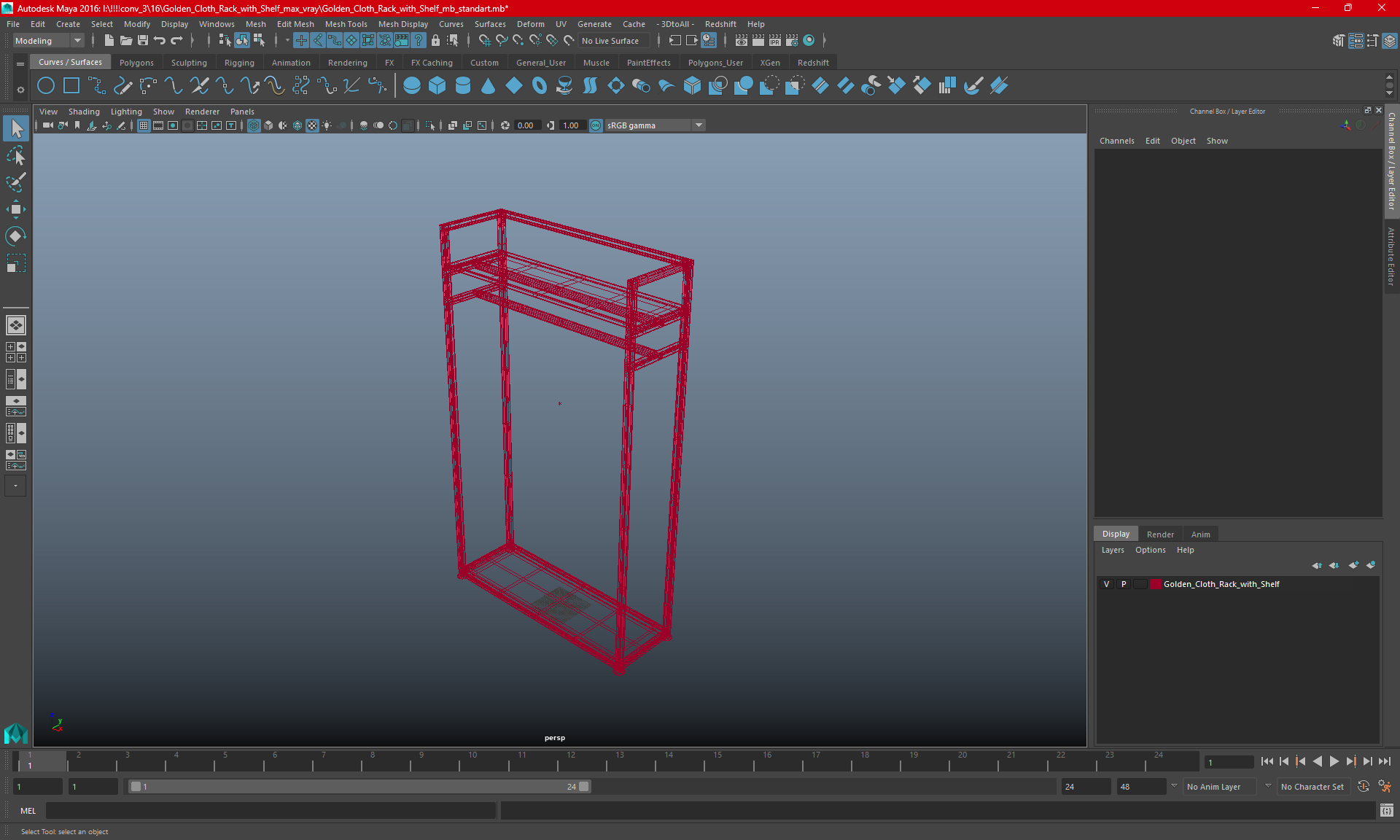This screenshot has width=1400, height=840.
Task: Activate the Rotate tool
Action: pos(15,236)
